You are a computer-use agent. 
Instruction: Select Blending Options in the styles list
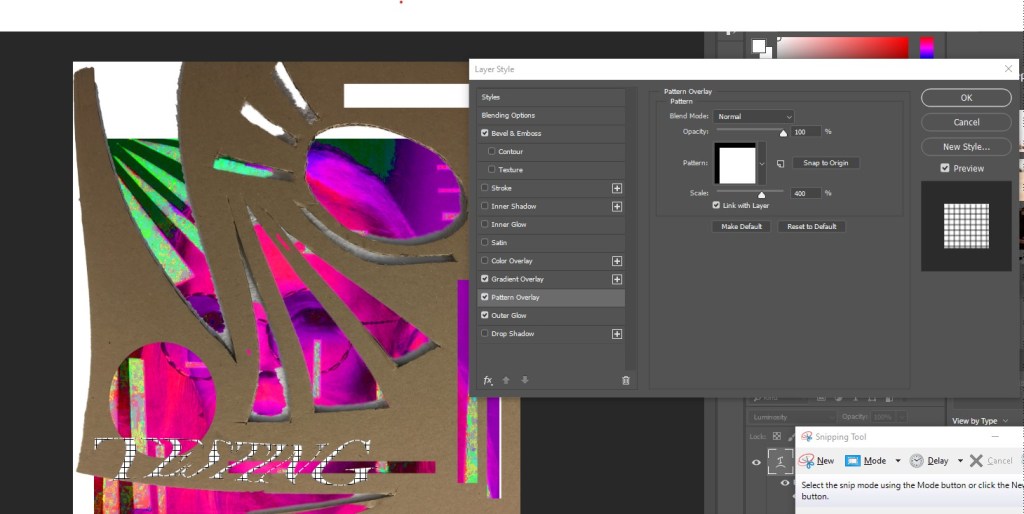pos(508,115)
